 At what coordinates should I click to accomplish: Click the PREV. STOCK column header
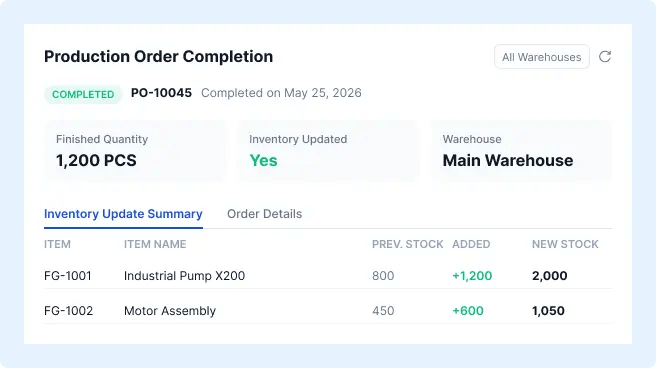click(x=407, y=244)
